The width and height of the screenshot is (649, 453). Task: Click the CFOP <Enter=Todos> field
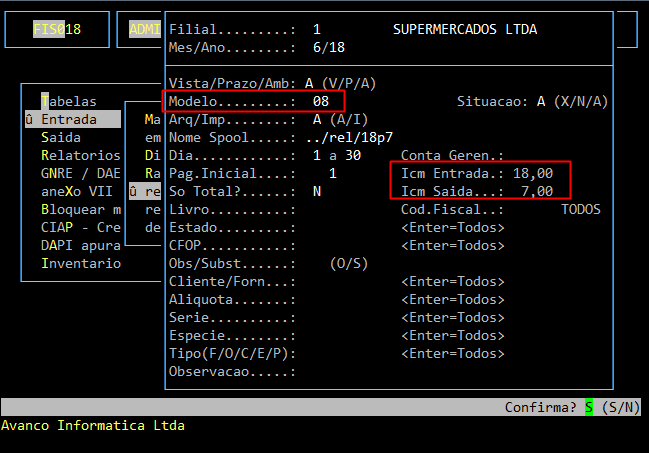(x=452, y=245)
